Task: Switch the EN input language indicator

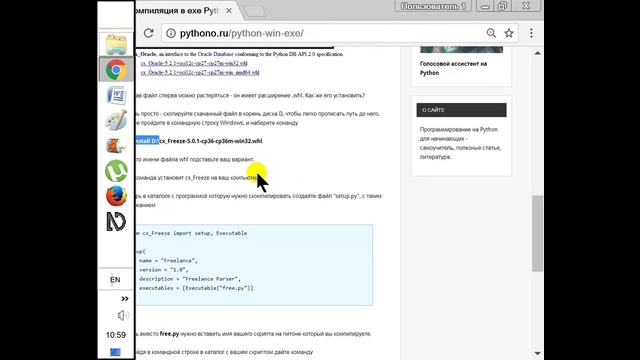Action: [x=115, y=280]
